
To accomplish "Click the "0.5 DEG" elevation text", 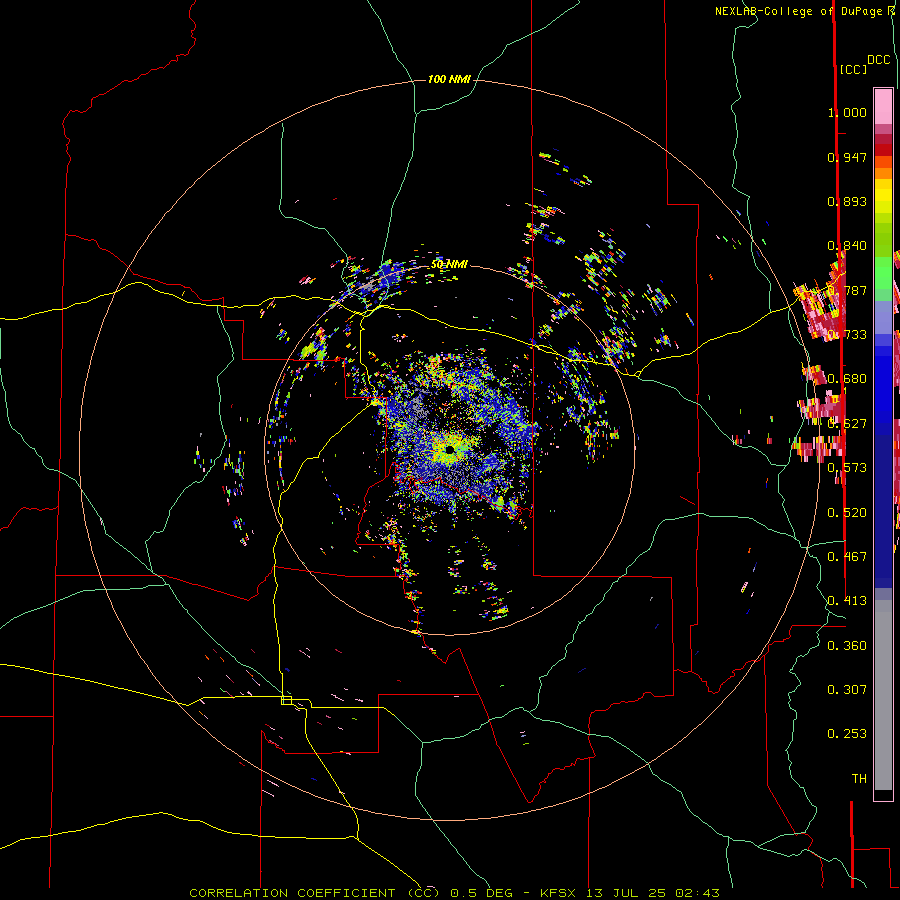I will [x=481, y=893].
